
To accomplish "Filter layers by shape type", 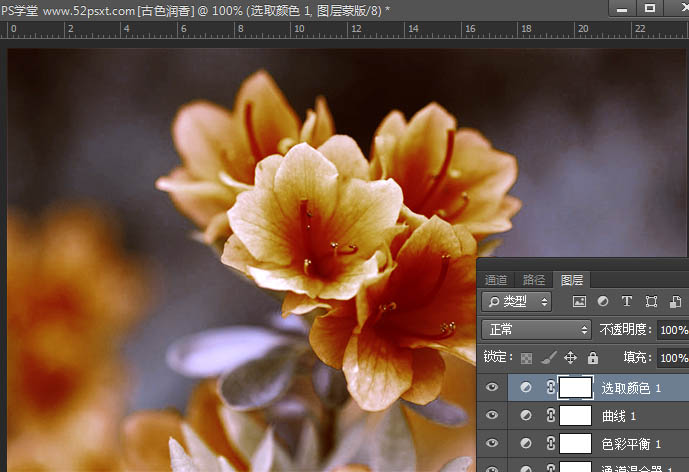I will tap(651, 301).
